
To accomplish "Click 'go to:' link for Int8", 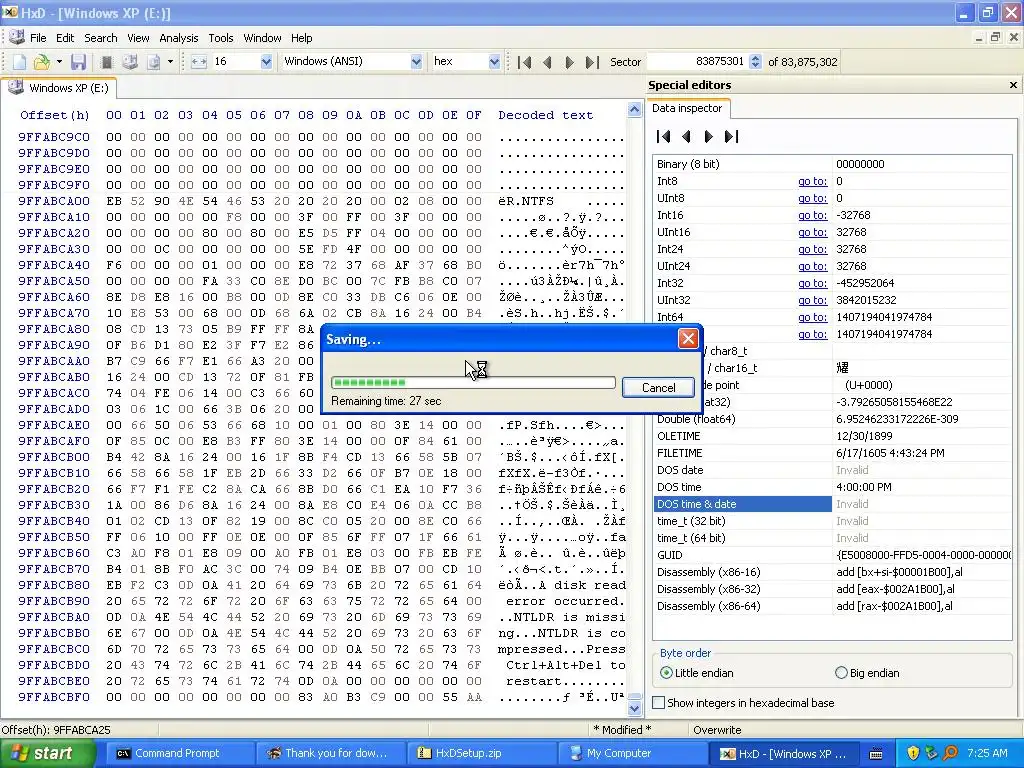I will click(x=812, y=182).
